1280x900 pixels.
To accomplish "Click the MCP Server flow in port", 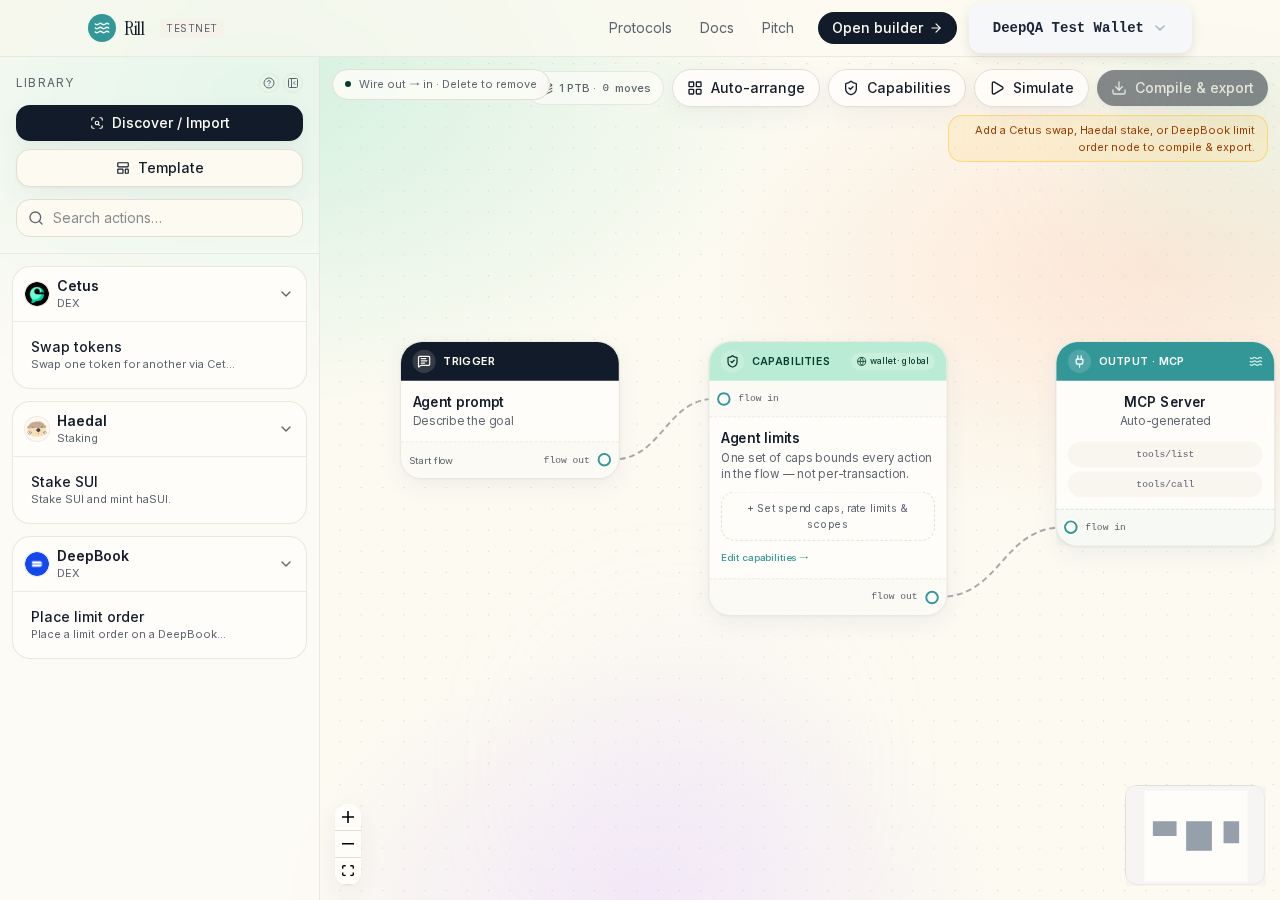I will [1071, 527].
